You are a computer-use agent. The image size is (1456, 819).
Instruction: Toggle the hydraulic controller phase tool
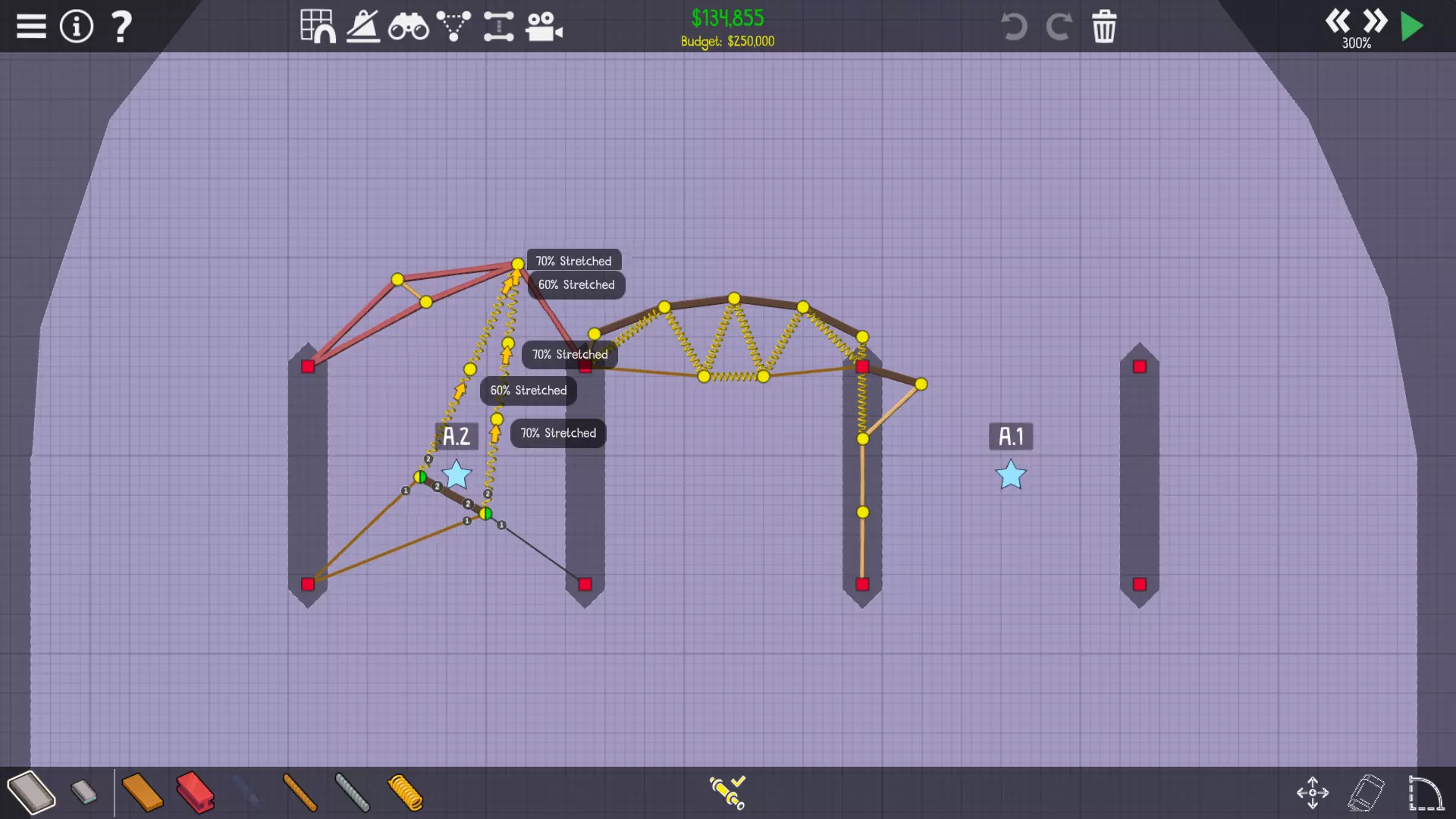pyautogui.click(x=727, y=792)
